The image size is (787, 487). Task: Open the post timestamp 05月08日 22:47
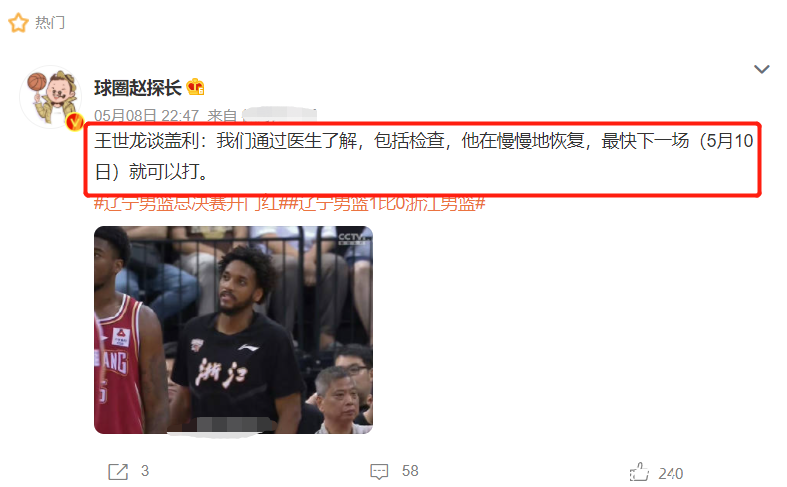pyautogui.click(x=147, y=116)
